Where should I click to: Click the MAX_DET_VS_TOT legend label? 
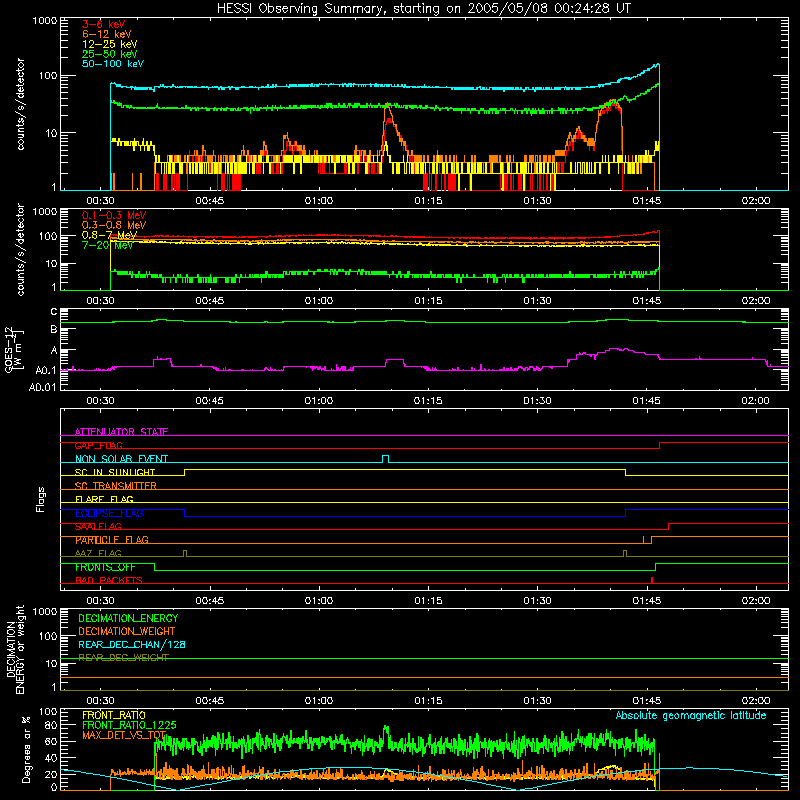(124, 735)
